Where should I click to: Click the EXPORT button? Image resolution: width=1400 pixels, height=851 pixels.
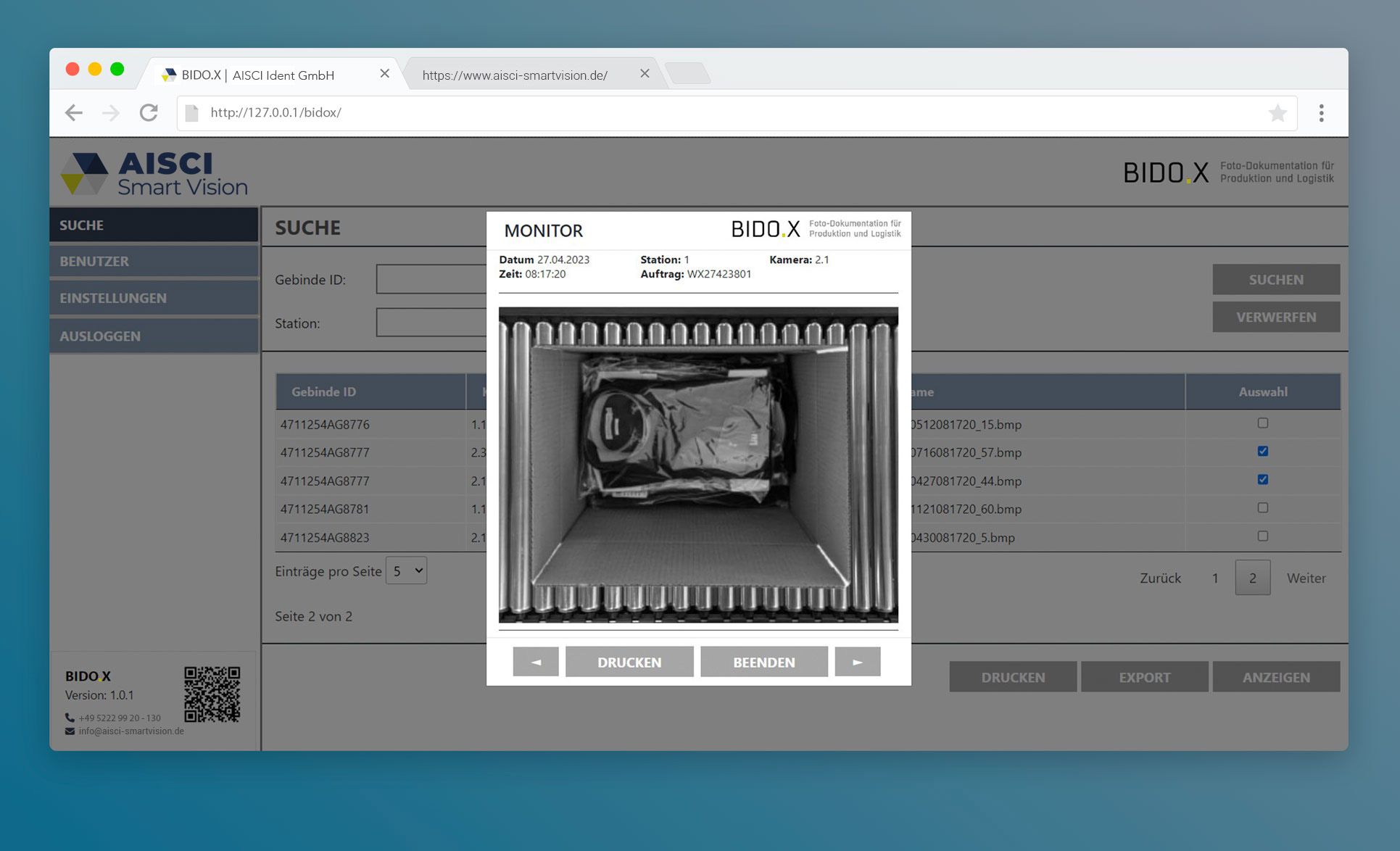click(x=1144, y=677)
